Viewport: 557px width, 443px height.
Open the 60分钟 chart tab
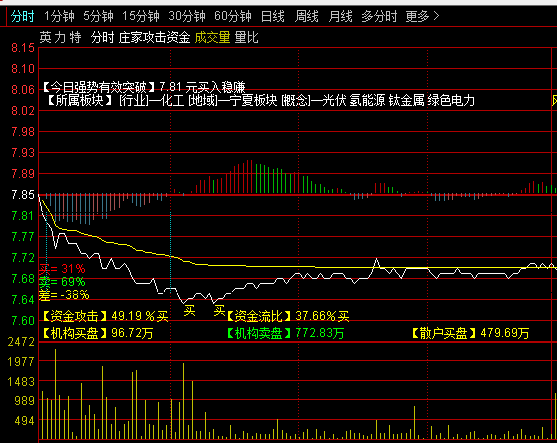click(233, 16)
